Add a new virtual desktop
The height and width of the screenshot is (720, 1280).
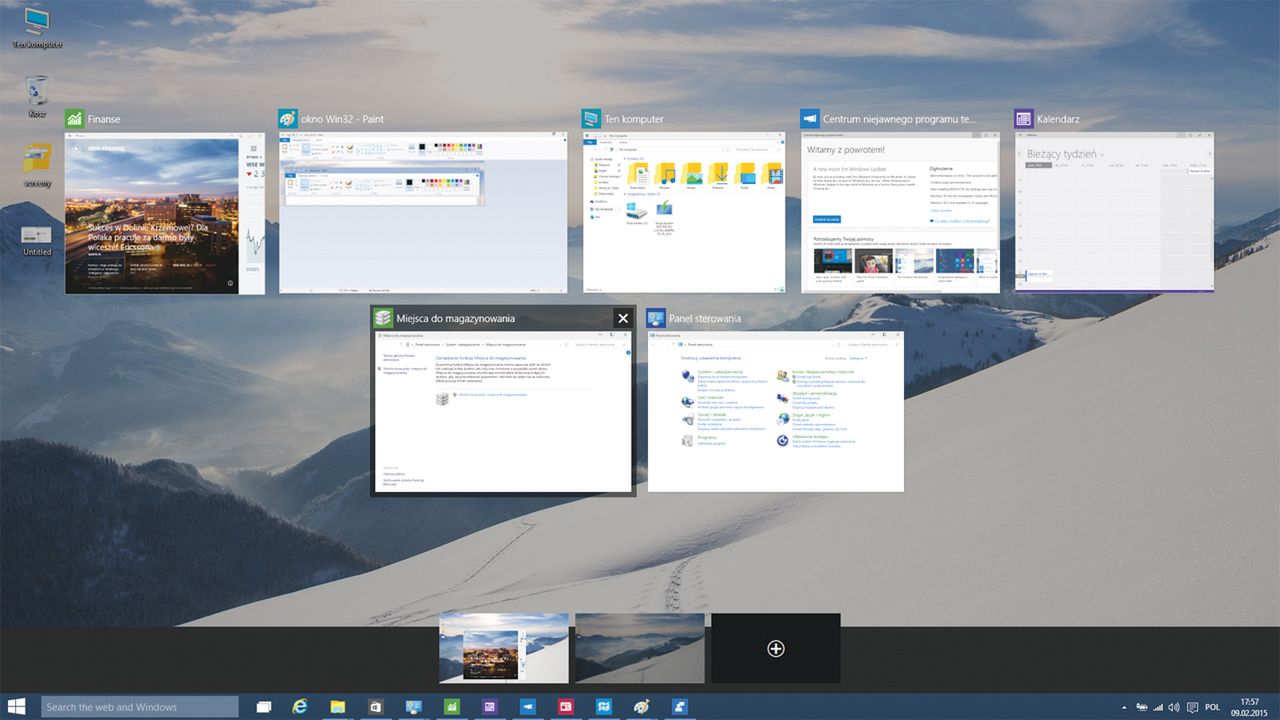point(775,648)
